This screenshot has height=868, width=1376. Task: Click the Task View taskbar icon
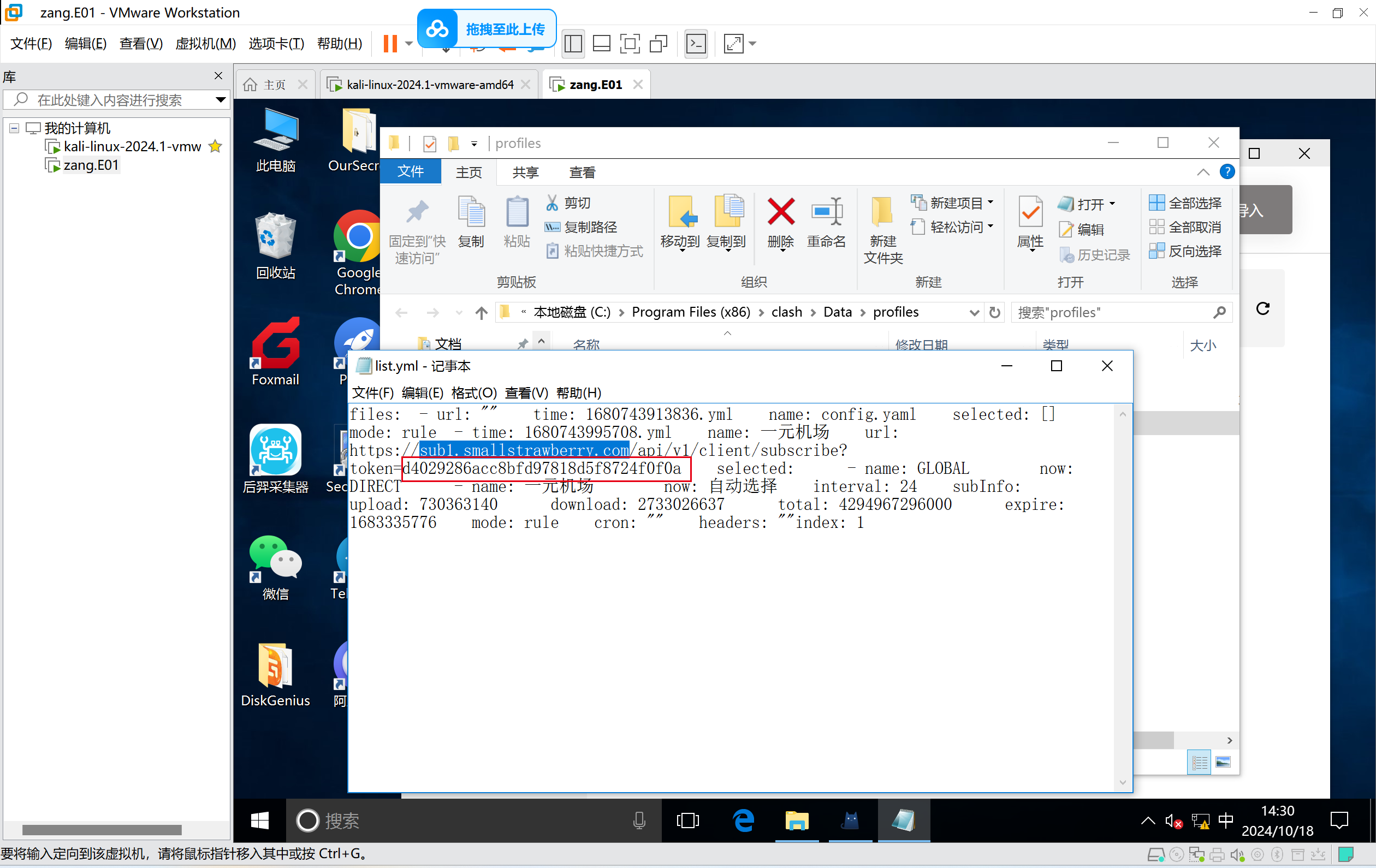click(688, 821)
